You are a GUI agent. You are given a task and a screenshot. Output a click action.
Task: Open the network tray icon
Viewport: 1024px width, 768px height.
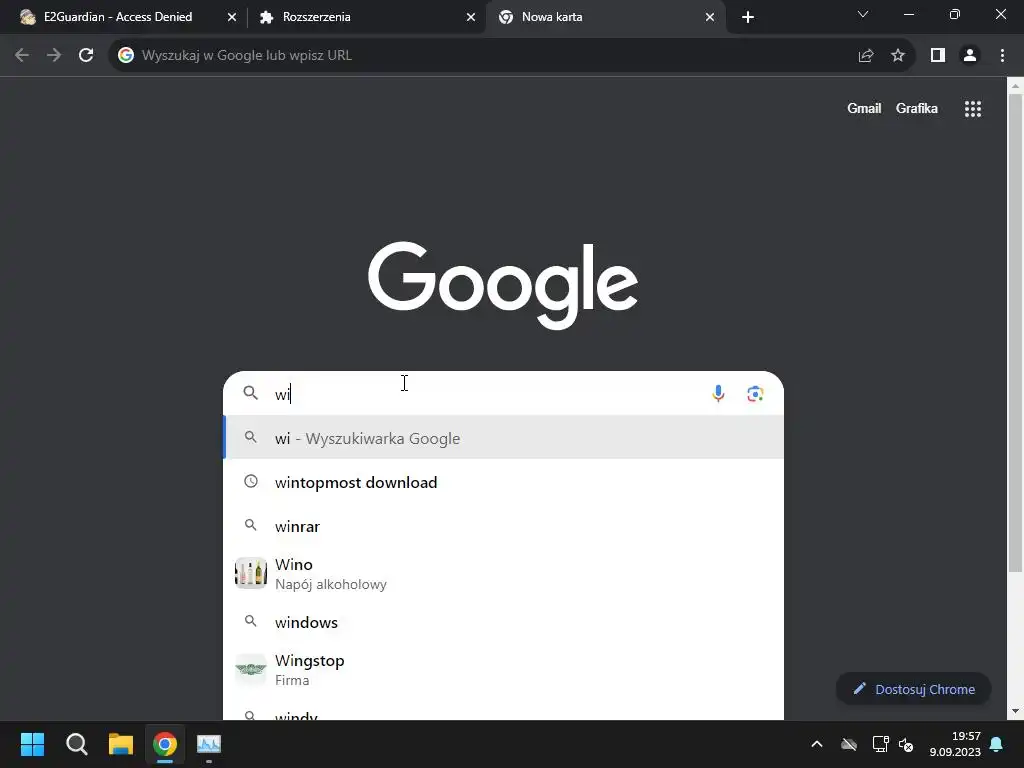tap(880, 744)
